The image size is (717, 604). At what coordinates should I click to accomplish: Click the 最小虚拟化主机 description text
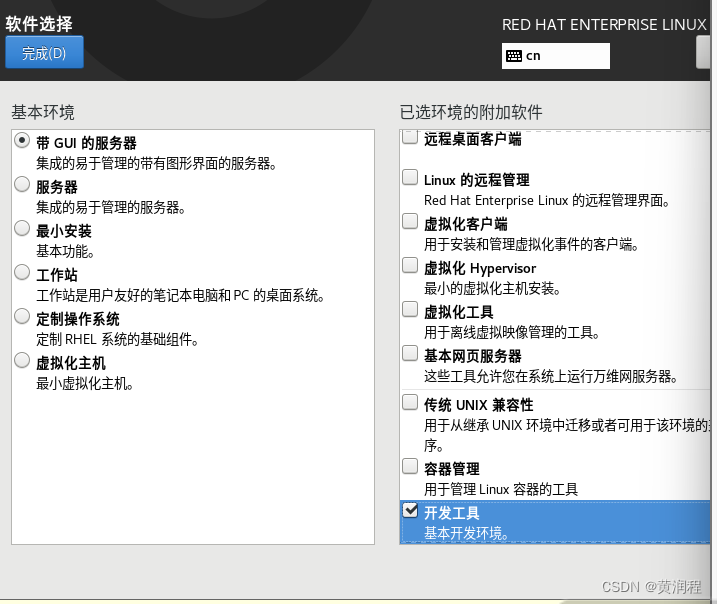(x=85, y=383)
